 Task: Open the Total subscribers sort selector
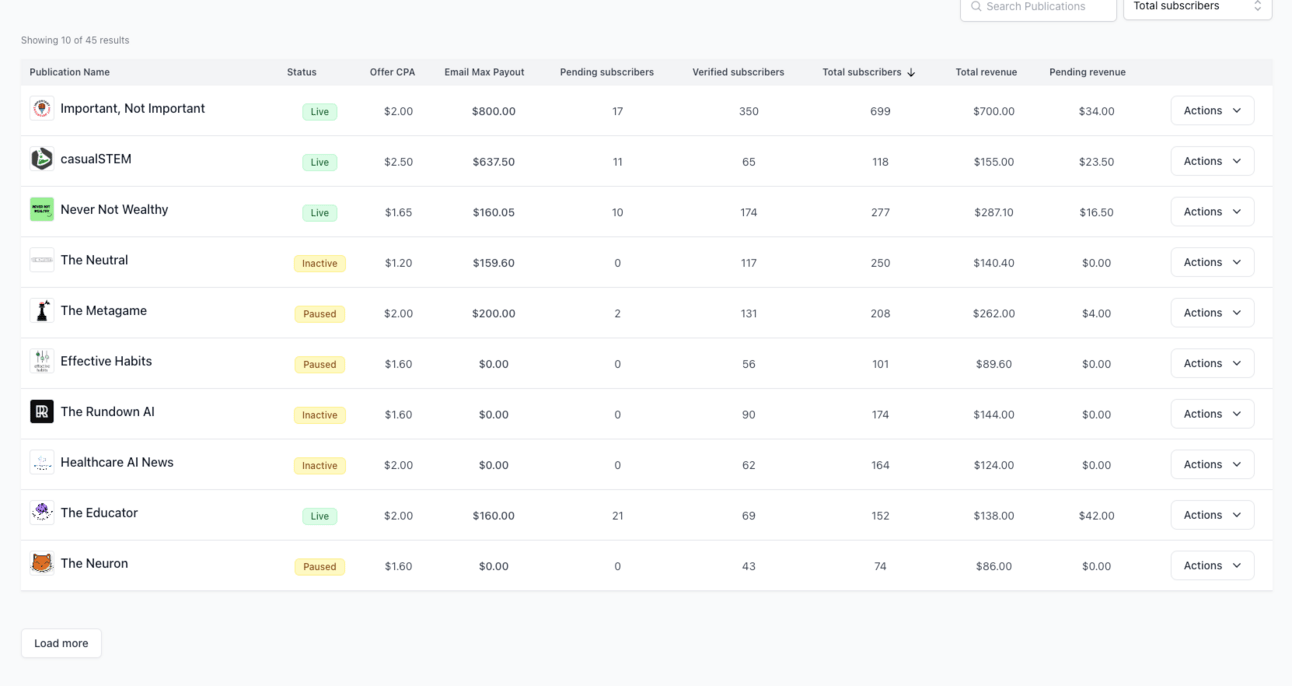click(x=1197, y=7)
